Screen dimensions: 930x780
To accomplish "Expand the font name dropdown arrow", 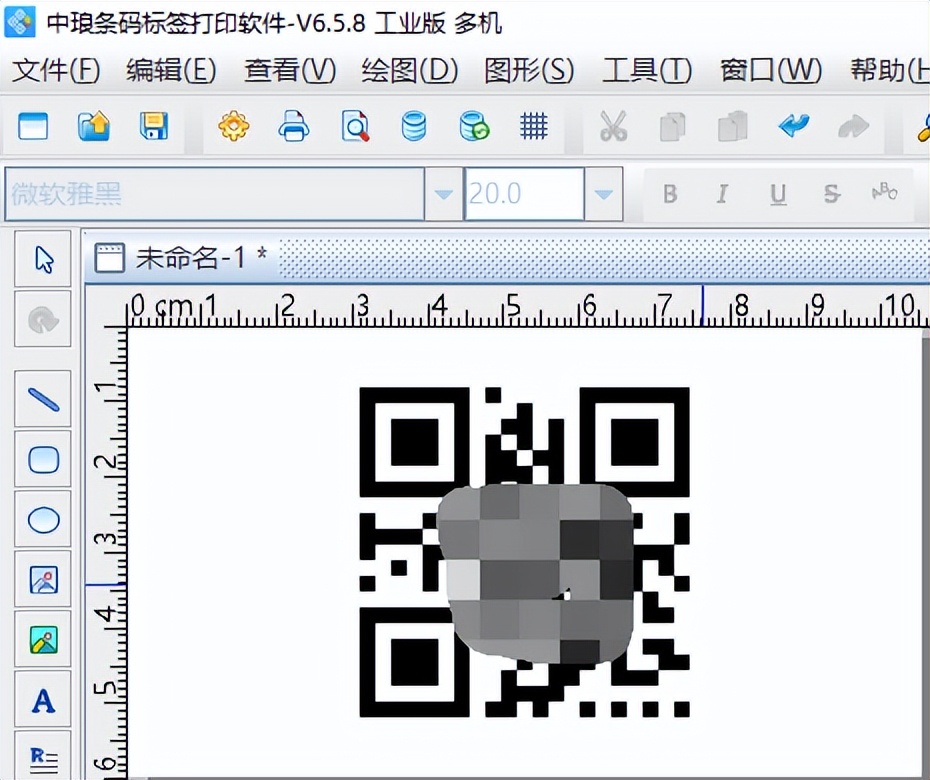I will pos(444,194).
